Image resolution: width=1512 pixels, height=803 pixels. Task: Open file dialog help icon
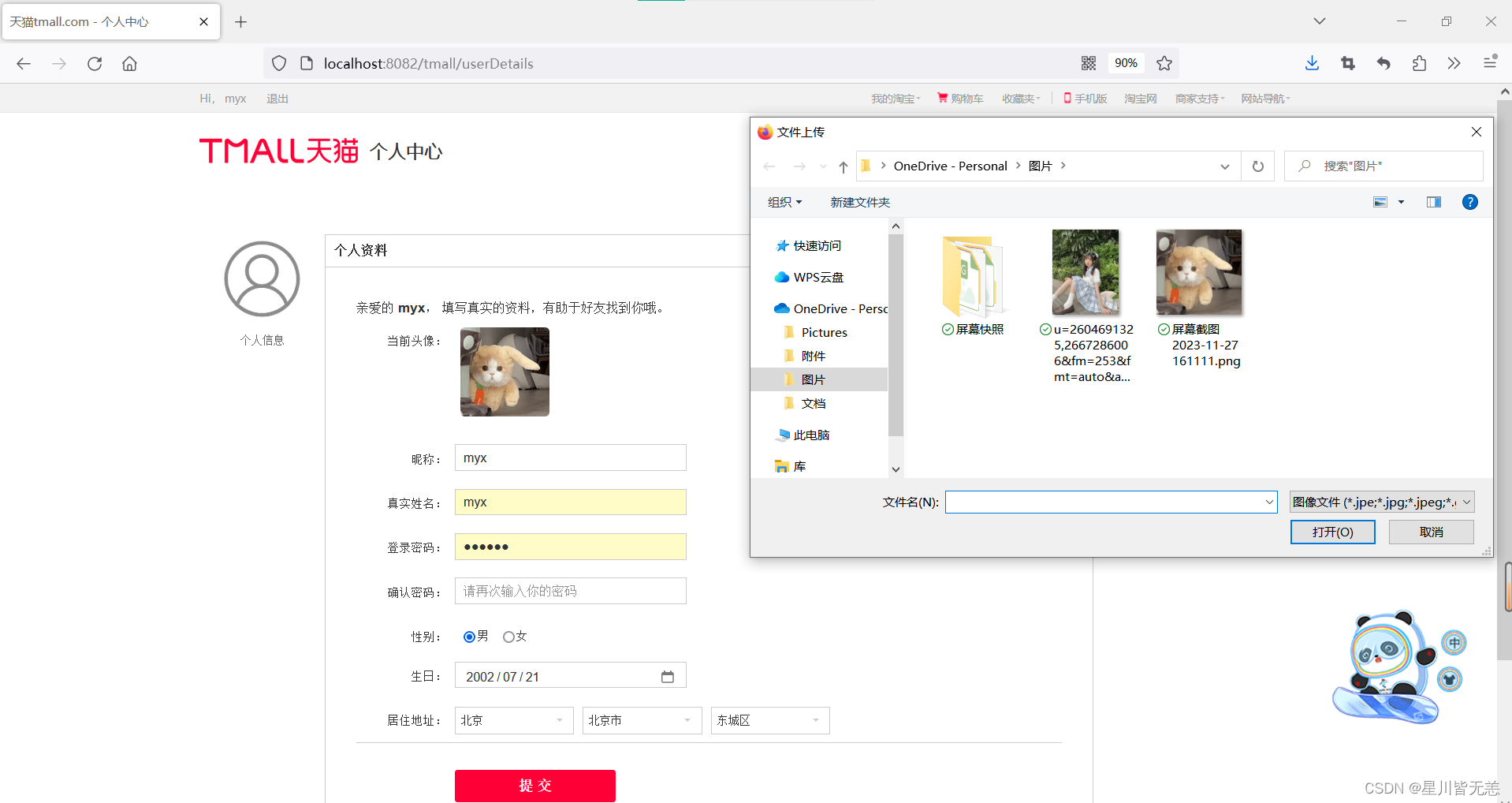(x=1470, y=202)
